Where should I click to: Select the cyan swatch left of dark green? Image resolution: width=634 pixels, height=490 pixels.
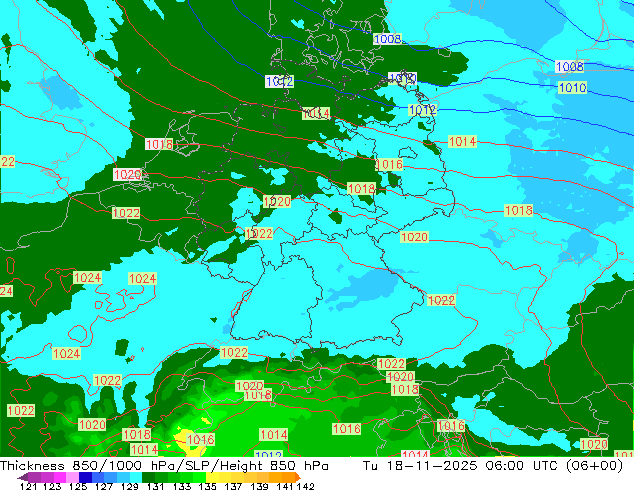[135, 477]
